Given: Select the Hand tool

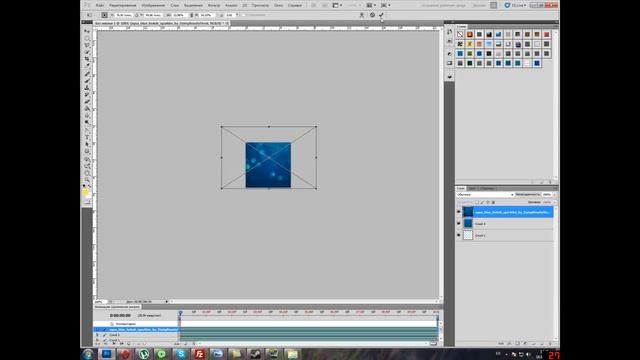Looking at the screenshot, I should point(87,173).
